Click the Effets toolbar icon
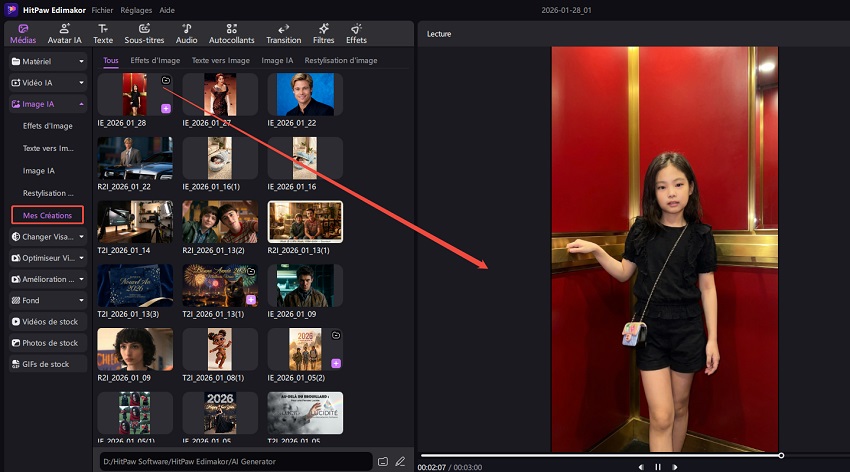The width and height of the screenshot is (850, 472). point(356,33)
